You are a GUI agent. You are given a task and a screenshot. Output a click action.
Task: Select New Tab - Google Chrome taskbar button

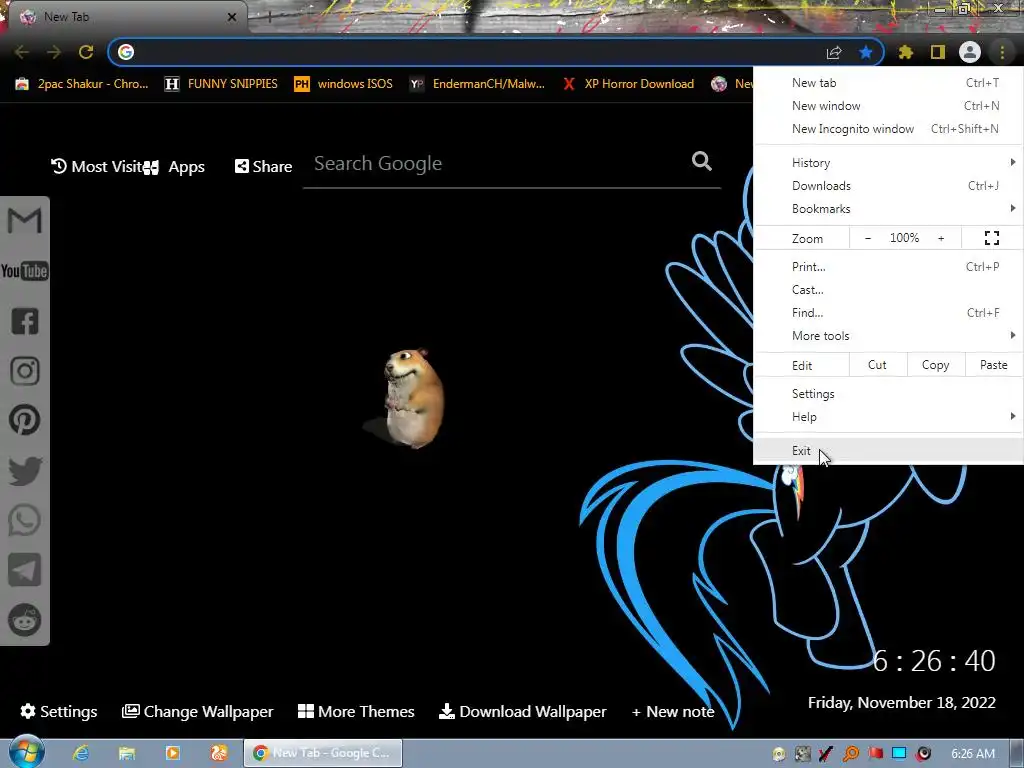[323, 753]
